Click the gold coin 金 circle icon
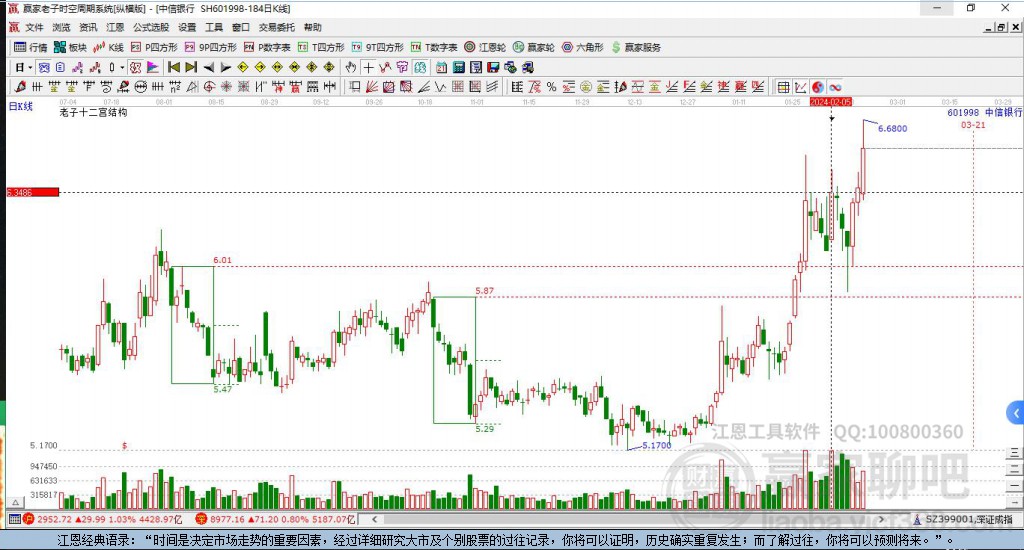This screenshot has width=1024, height=550. [586, 86]
